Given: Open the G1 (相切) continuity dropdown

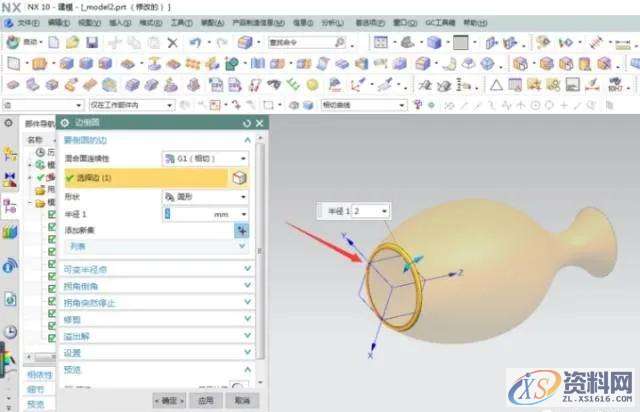Looking at the screenshot, I should 204,158.
